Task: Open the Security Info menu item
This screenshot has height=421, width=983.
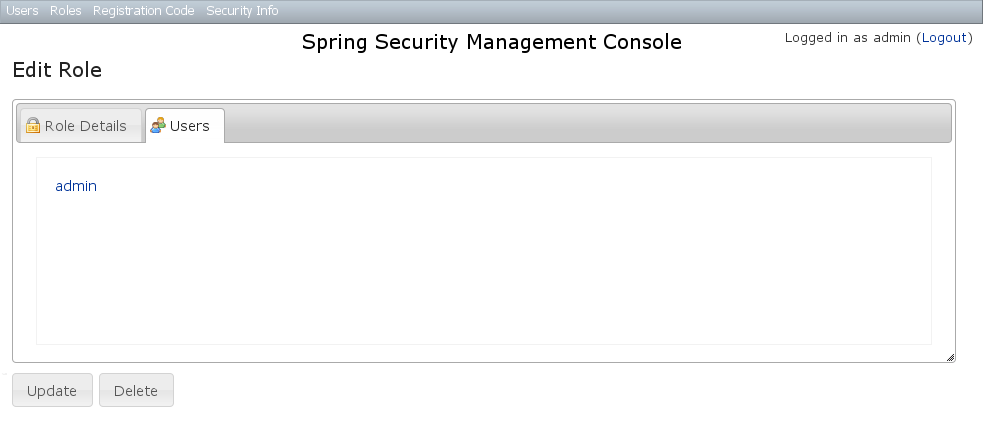Action: [x=242, y=11]
